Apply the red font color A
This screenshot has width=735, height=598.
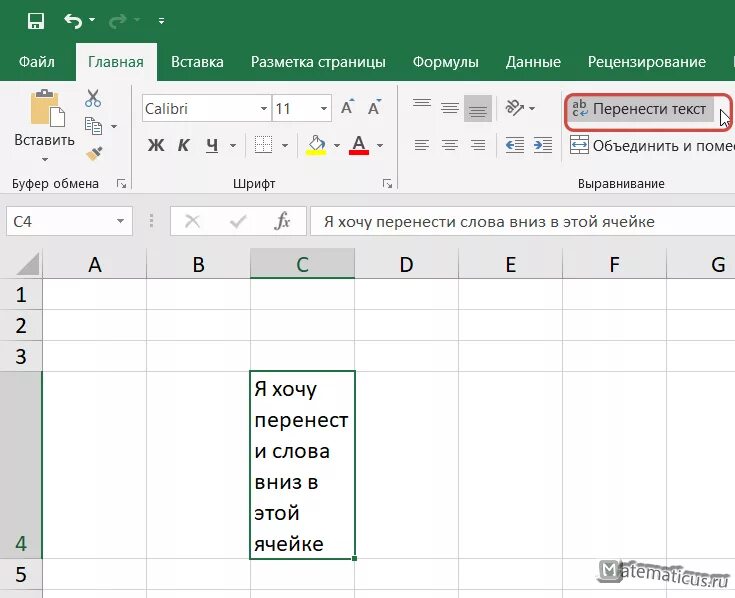tap(359, 145)
